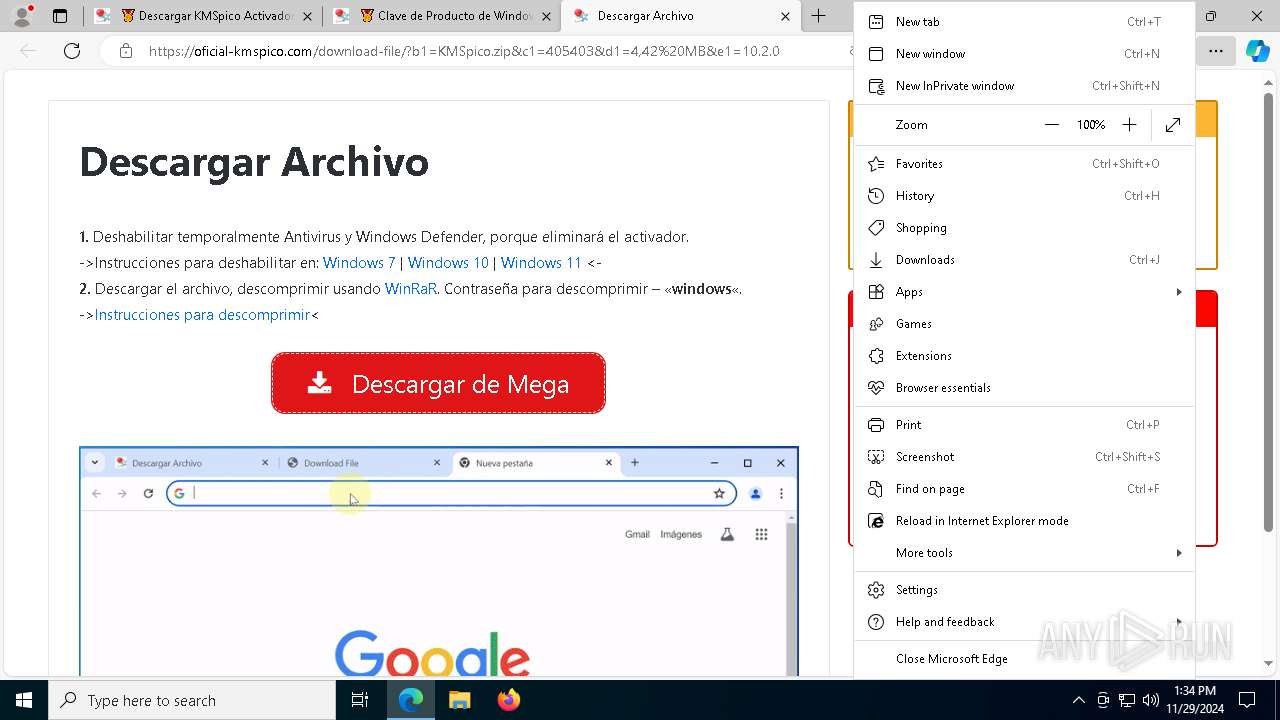1280x720 pixels.
Task: Show hidden tray icons chevron
Action: pos(1078,700)
